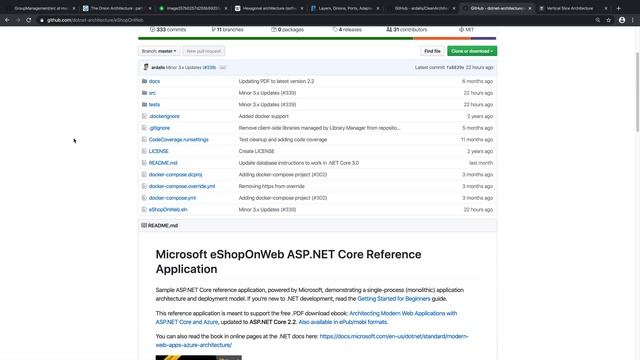View the 333 commits history
640x360 pixels.
pyautogui.click(x=168, y=29)
